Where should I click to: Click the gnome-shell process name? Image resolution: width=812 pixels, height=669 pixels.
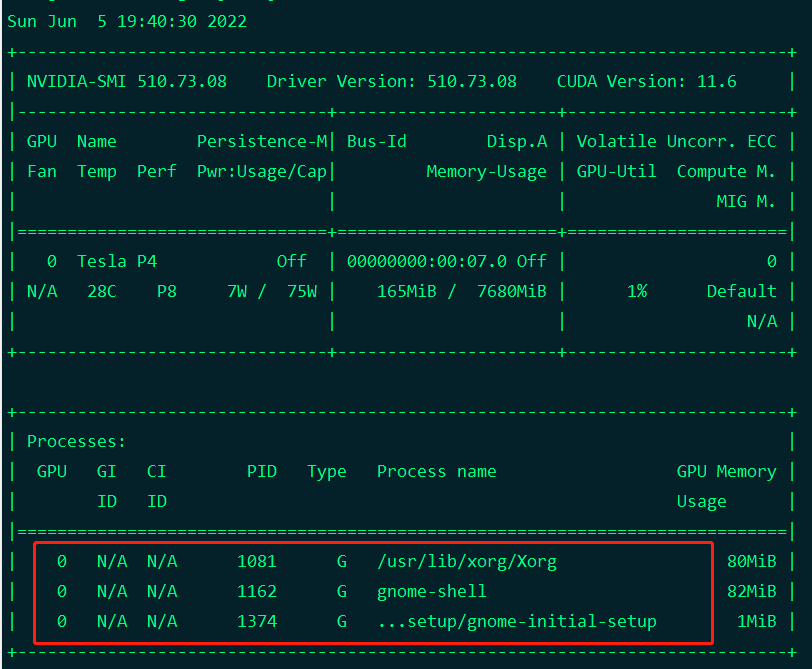point(432,591)
